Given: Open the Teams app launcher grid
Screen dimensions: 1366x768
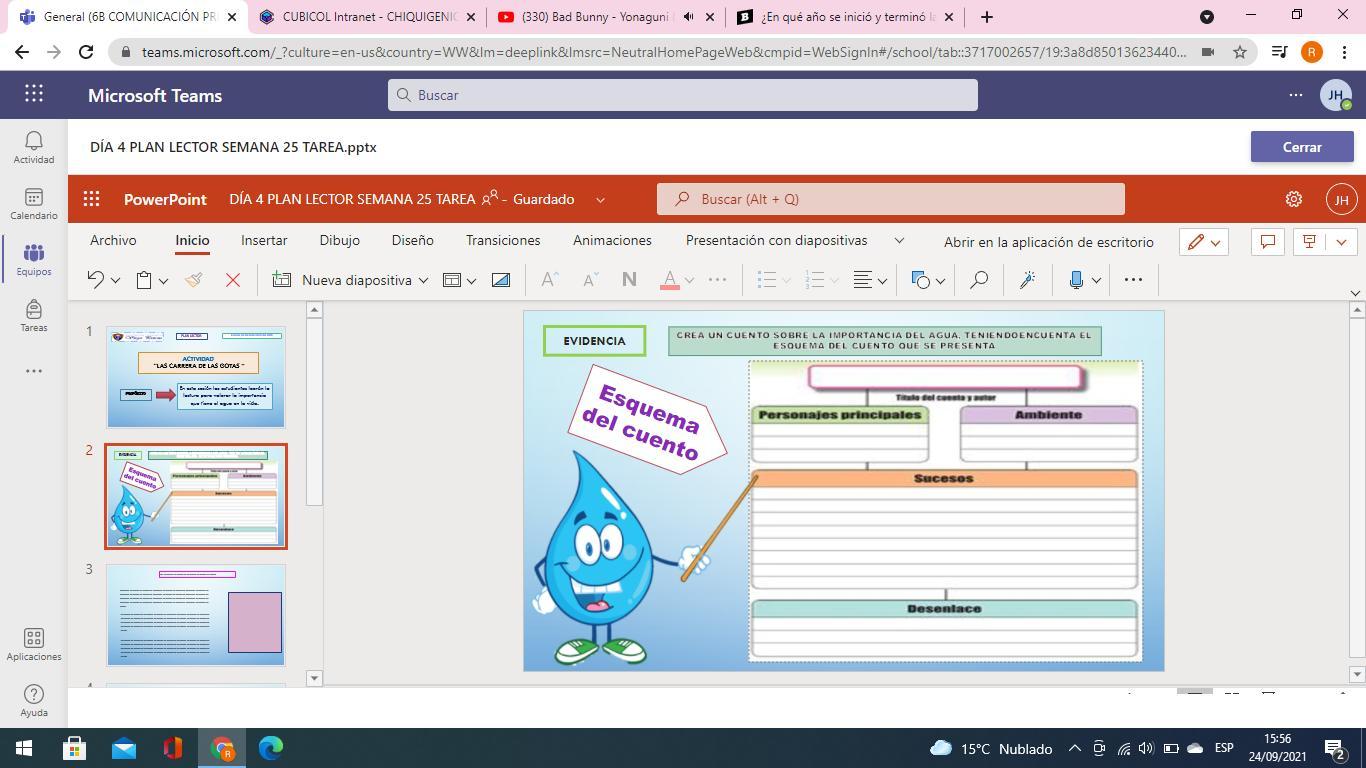Looking at the screenshot, I should pyautogui.click(x=34, y=94).
